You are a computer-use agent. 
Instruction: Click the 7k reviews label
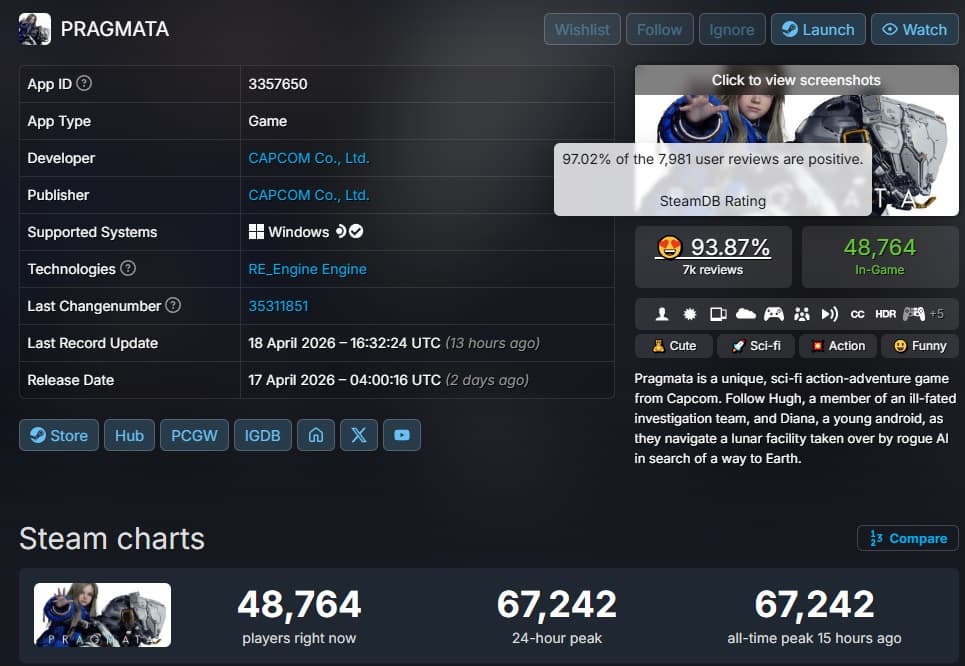coord(713,270)
